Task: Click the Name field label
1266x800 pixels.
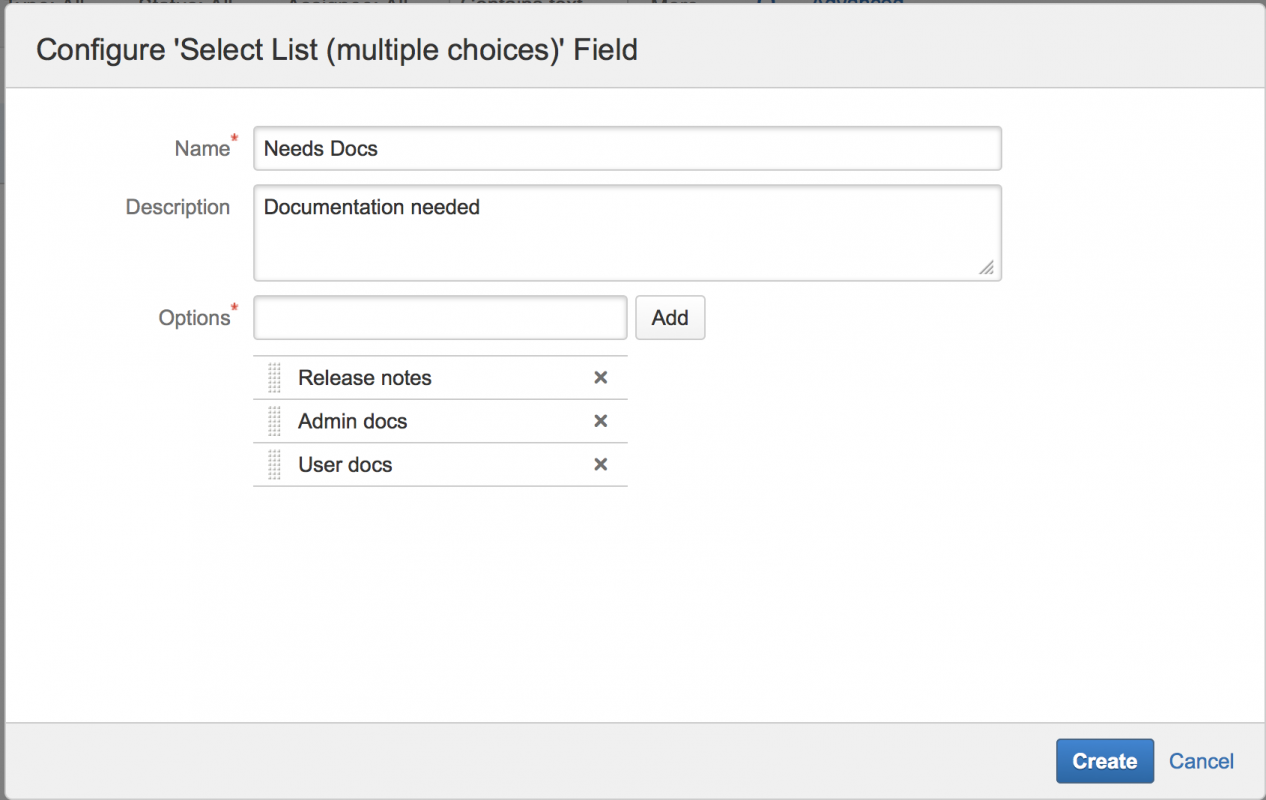Action: pyautogui.click(x=202, y=148)
